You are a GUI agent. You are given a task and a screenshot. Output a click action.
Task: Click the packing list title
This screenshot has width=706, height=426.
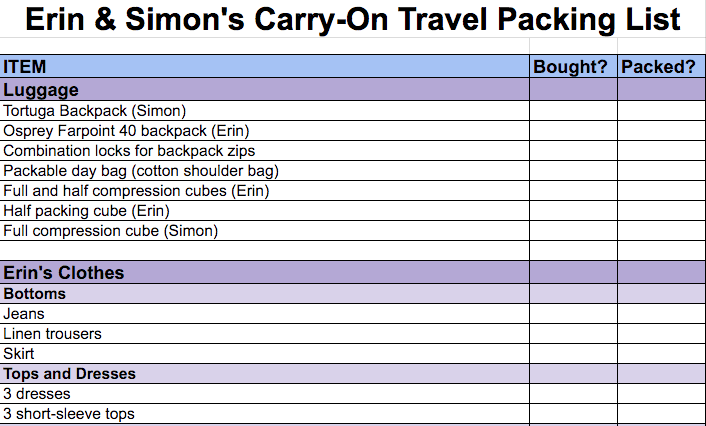pos(353,19)
